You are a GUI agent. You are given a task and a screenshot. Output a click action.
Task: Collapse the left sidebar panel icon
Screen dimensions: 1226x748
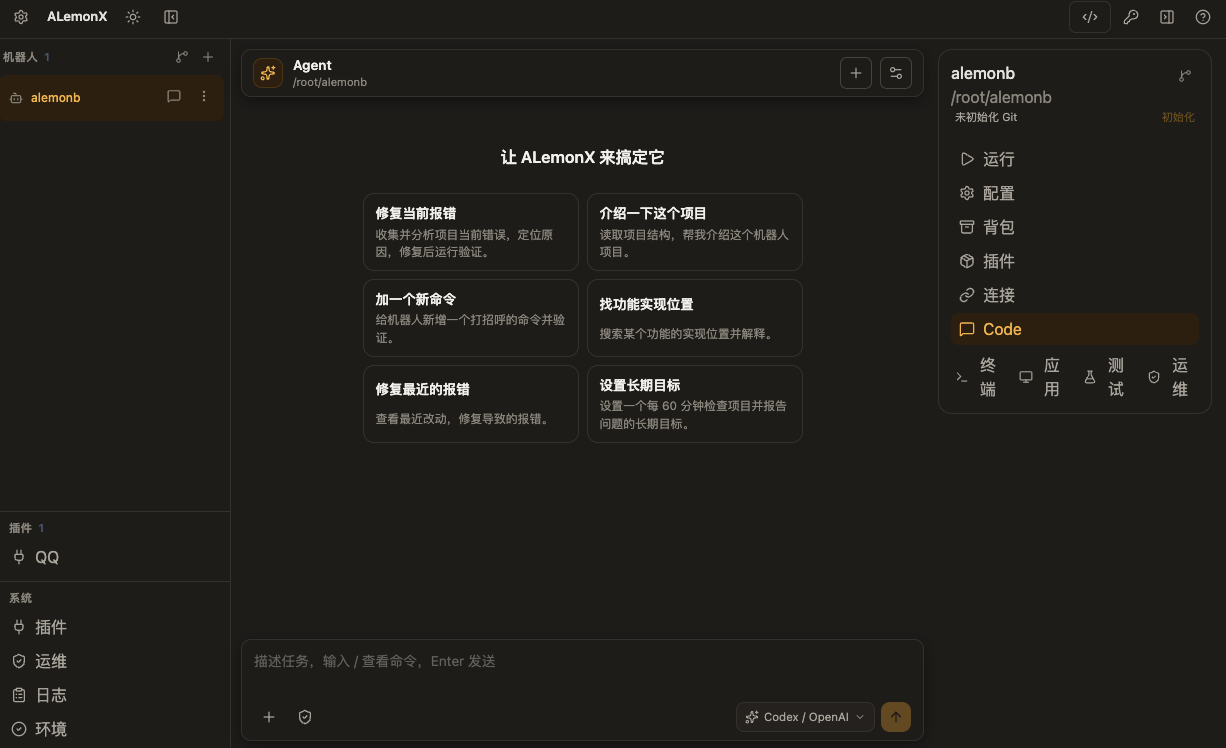[171, 17]
